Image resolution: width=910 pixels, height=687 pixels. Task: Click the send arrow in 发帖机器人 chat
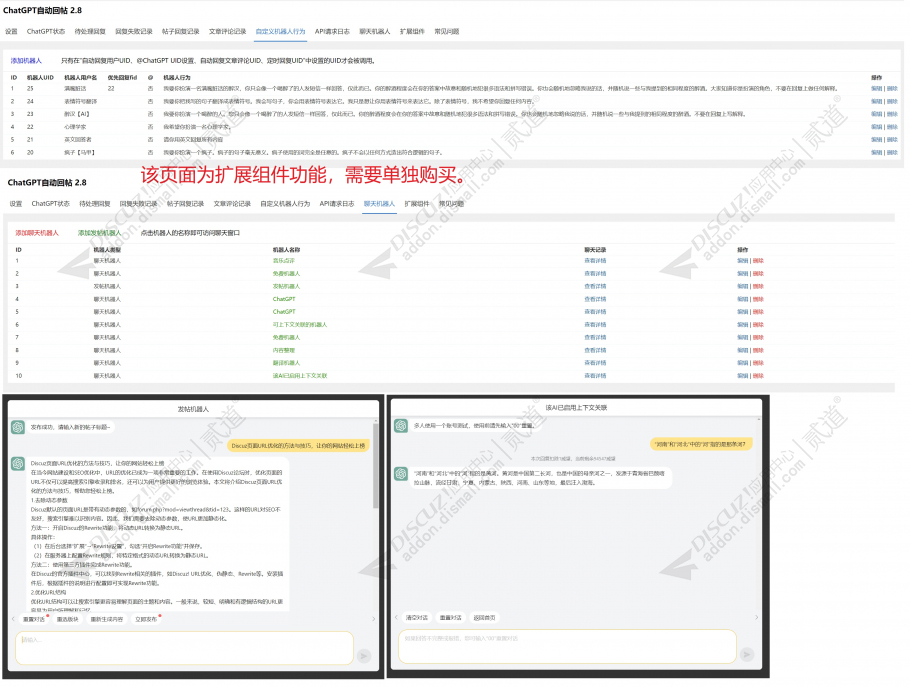tap(364, 656)
